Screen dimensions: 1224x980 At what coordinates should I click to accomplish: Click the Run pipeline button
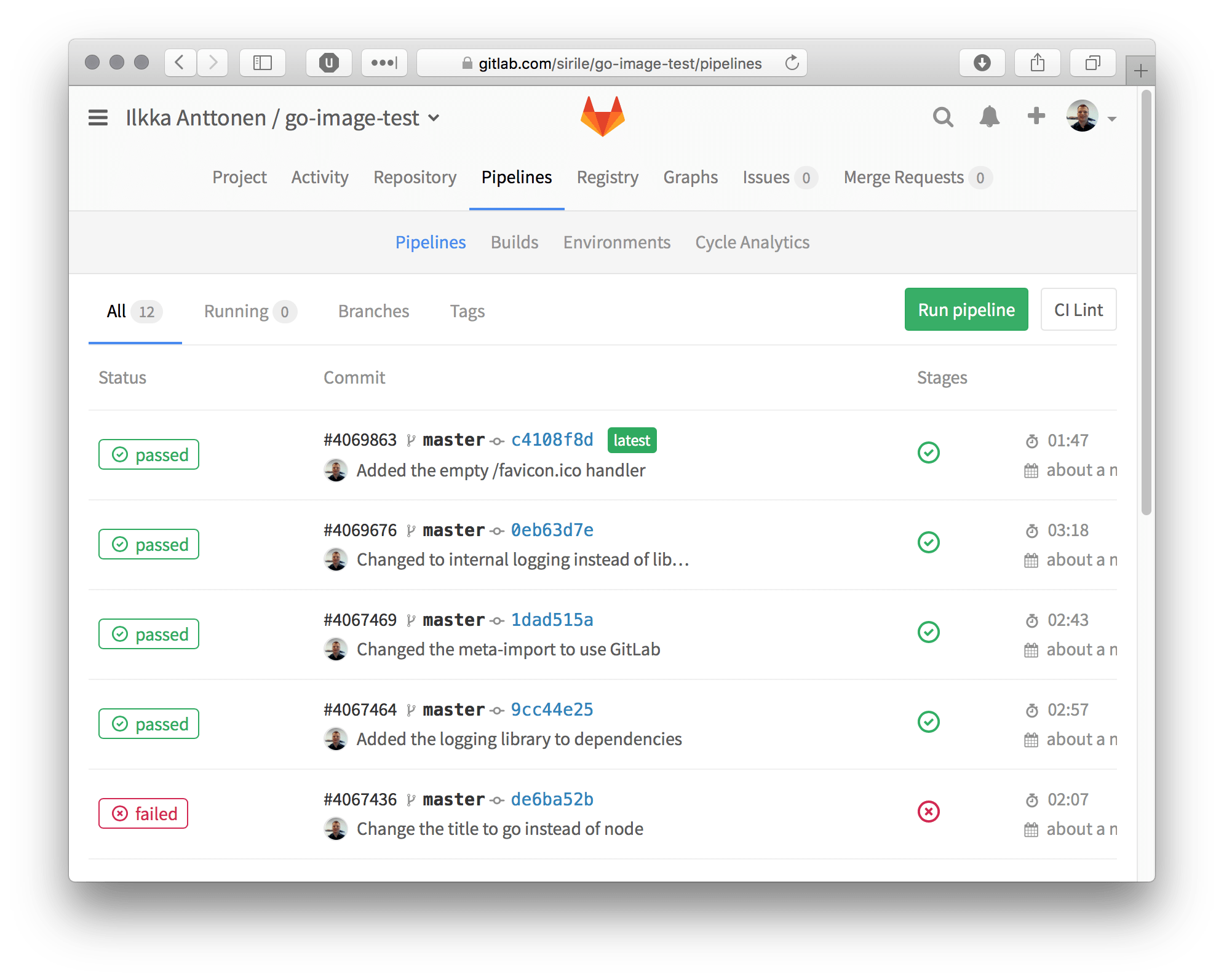pos(966,309)
